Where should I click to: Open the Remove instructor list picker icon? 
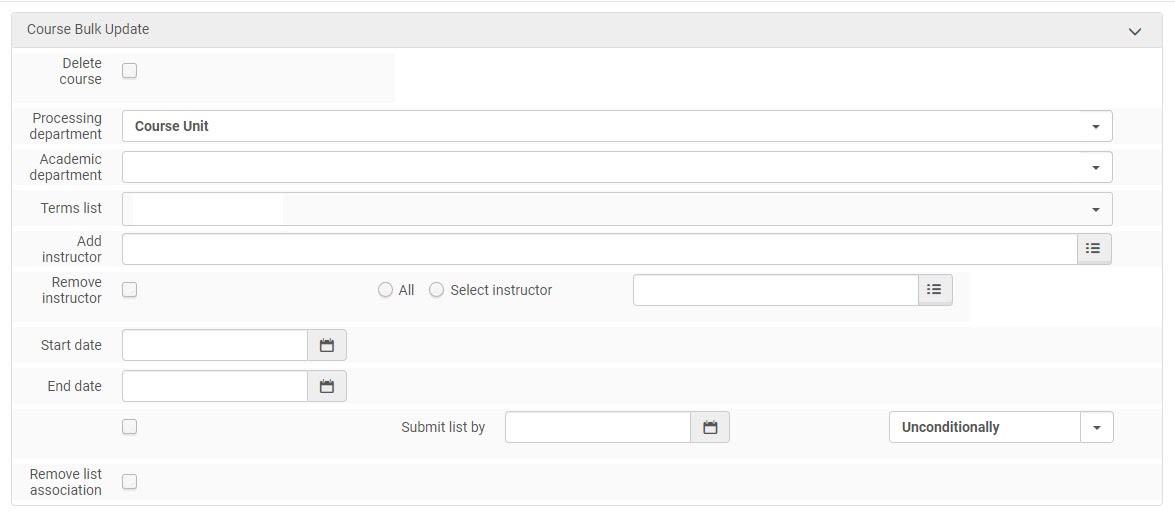[x=934, y=290]
